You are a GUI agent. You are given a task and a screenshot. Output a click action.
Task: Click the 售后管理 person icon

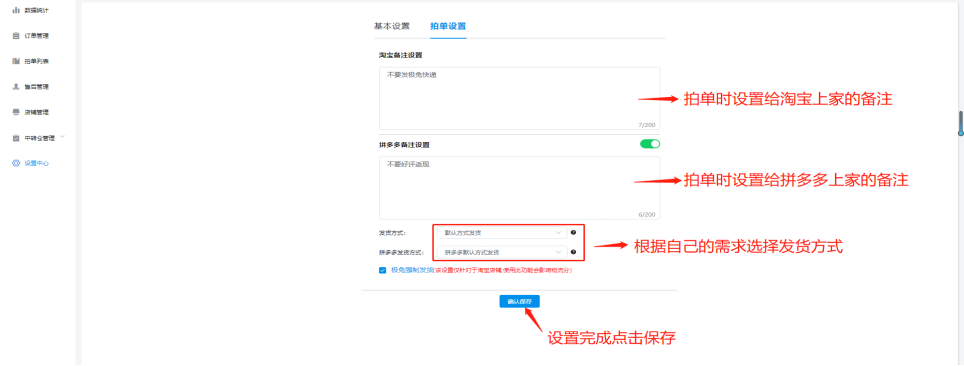tap(16, 87)
